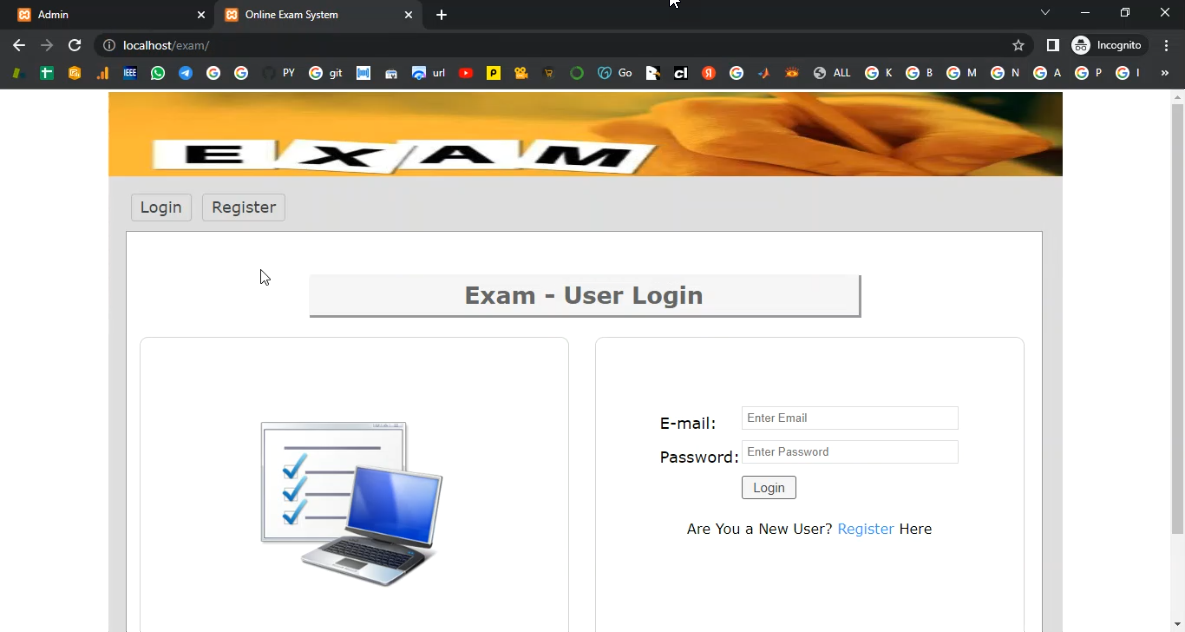Open the browser side panel icon
The width and height of the screenshot is (1185, 632).
point(1052,45)
